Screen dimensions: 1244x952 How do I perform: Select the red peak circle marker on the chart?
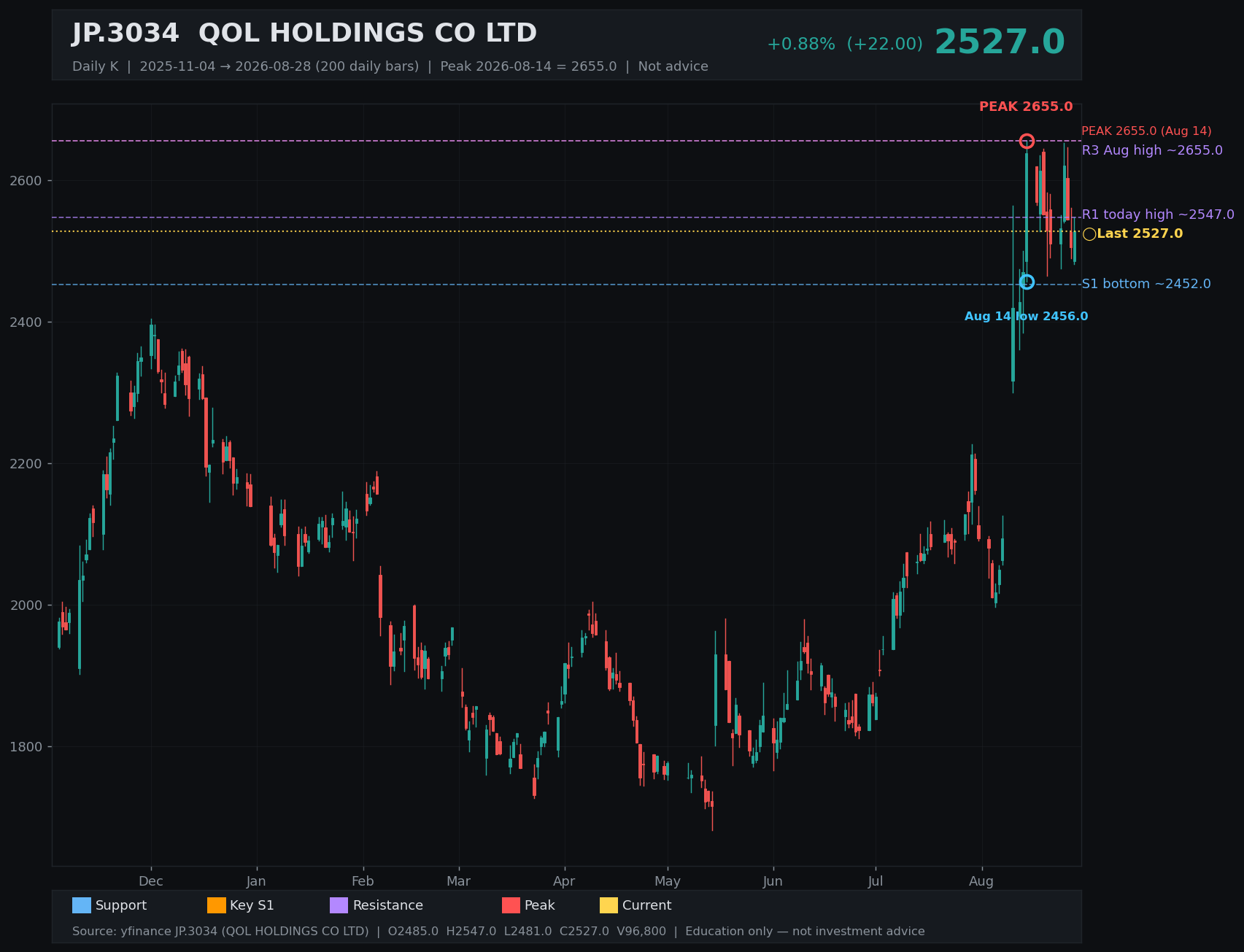(1027, 141)
